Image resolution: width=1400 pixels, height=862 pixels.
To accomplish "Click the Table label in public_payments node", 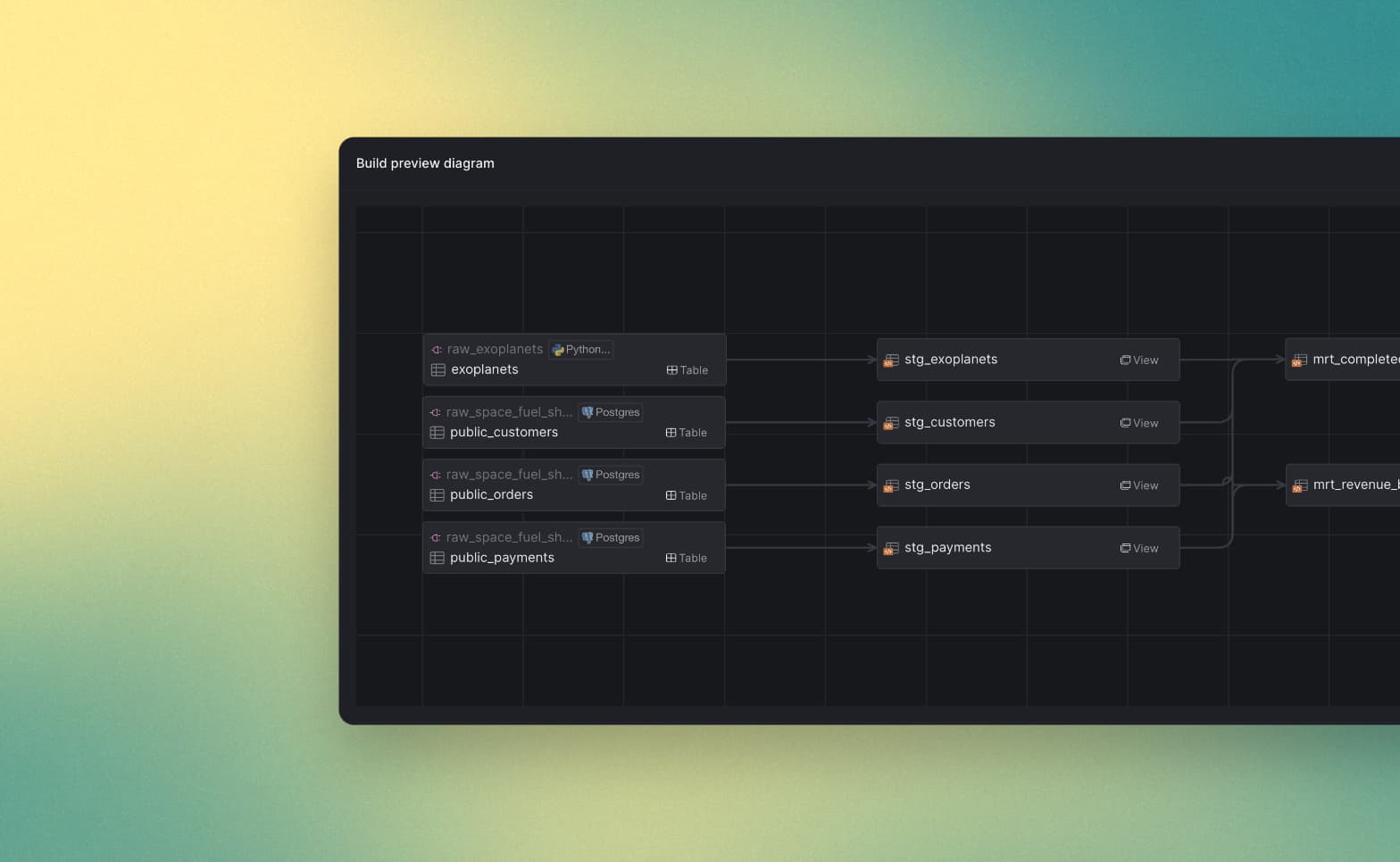I will point(693,559).
